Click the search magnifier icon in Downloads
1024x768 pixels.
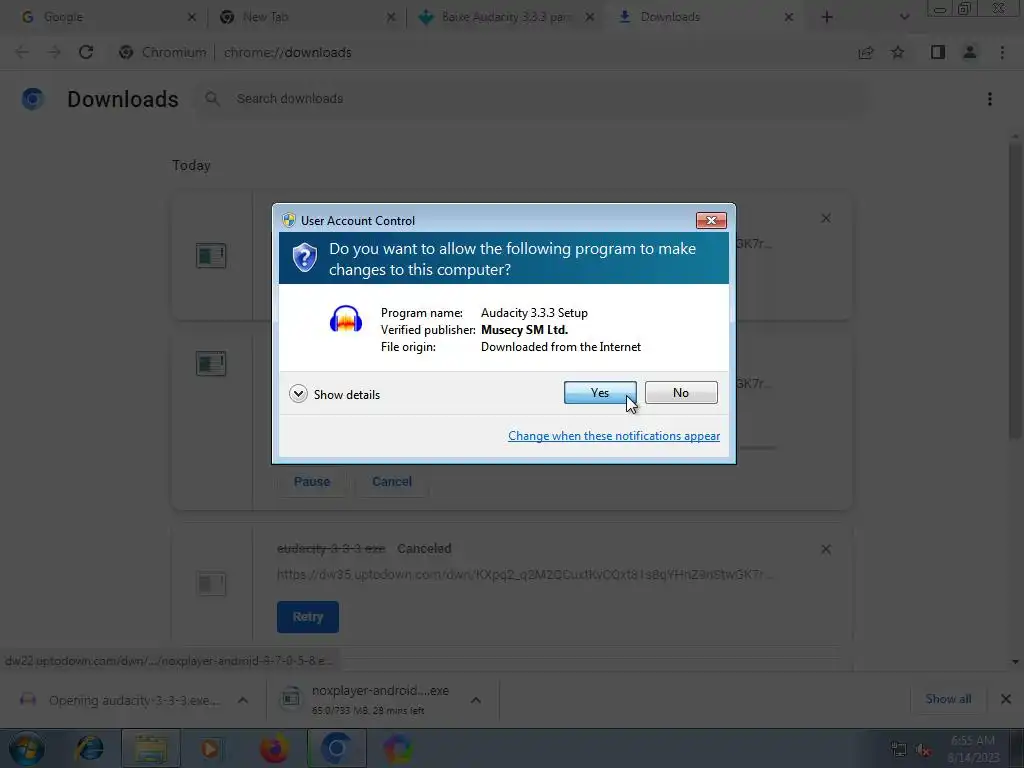tap(212, 99)
